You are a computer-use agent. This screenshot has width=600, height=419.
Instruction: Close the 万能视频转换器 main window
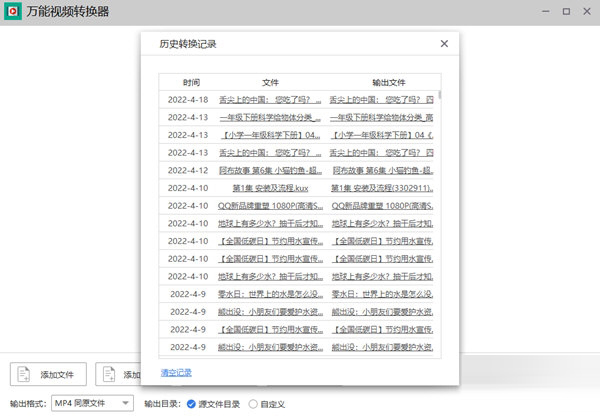[587, 11]
